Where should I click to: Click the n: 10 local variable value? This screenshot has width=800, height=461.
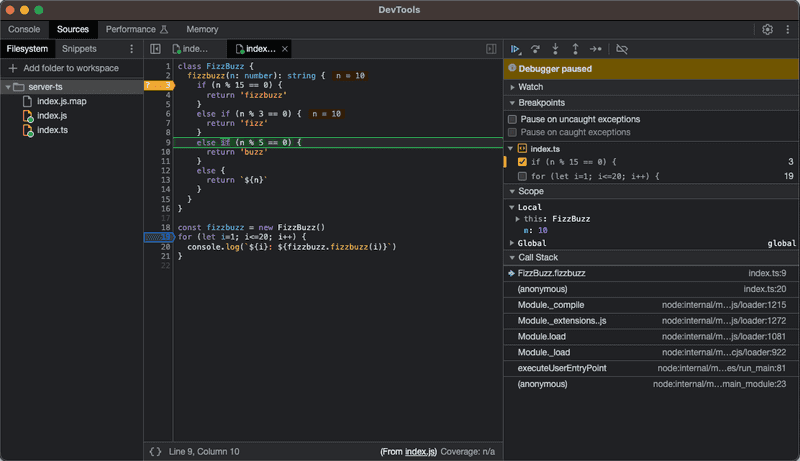coord(543,230)
